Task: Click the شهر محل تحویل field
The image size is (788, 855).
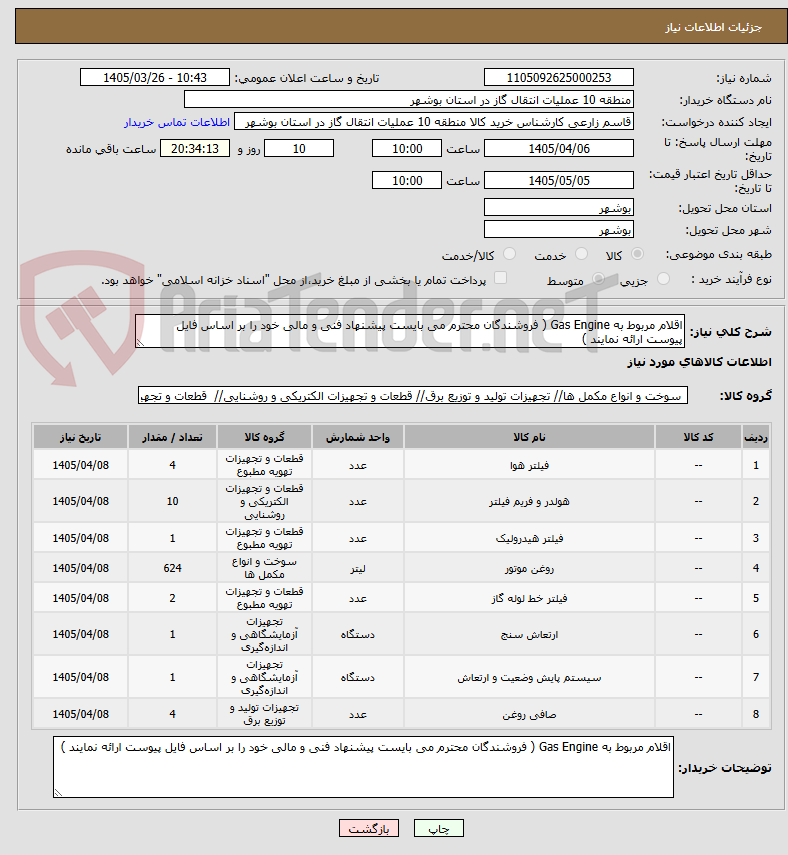Action: pyautogui.click(x=558, y=230)
